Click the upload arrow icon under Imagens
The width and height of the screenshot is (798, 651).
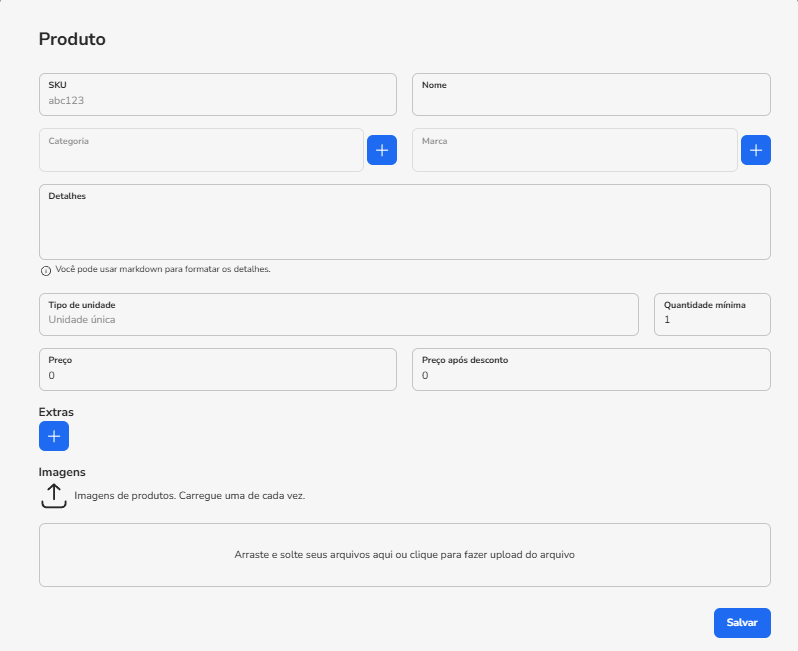pyautogui.click(x=54, y=496)
